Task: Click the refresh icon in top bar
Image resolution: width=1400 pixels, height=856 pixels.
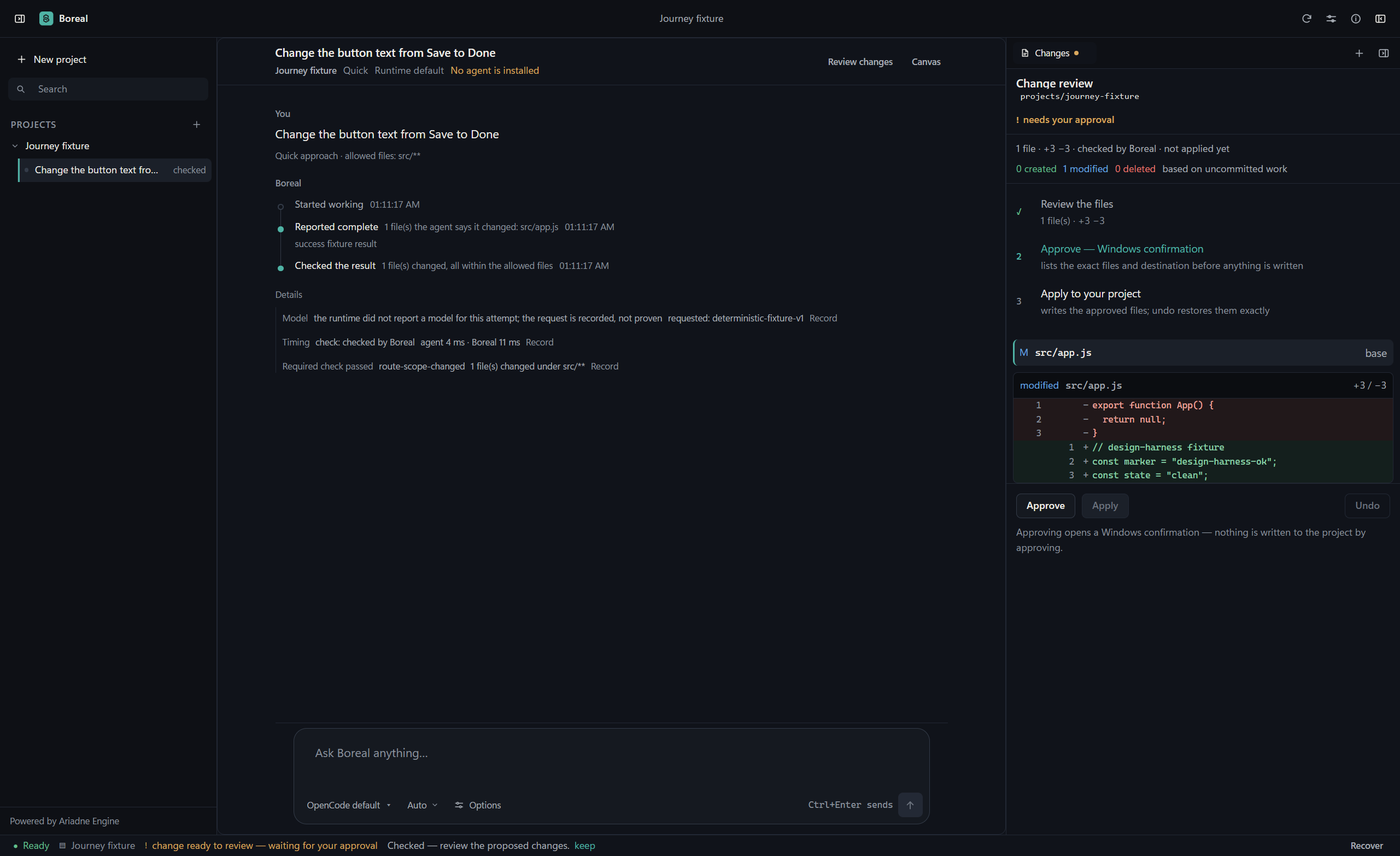Action: click(1307, 19)
